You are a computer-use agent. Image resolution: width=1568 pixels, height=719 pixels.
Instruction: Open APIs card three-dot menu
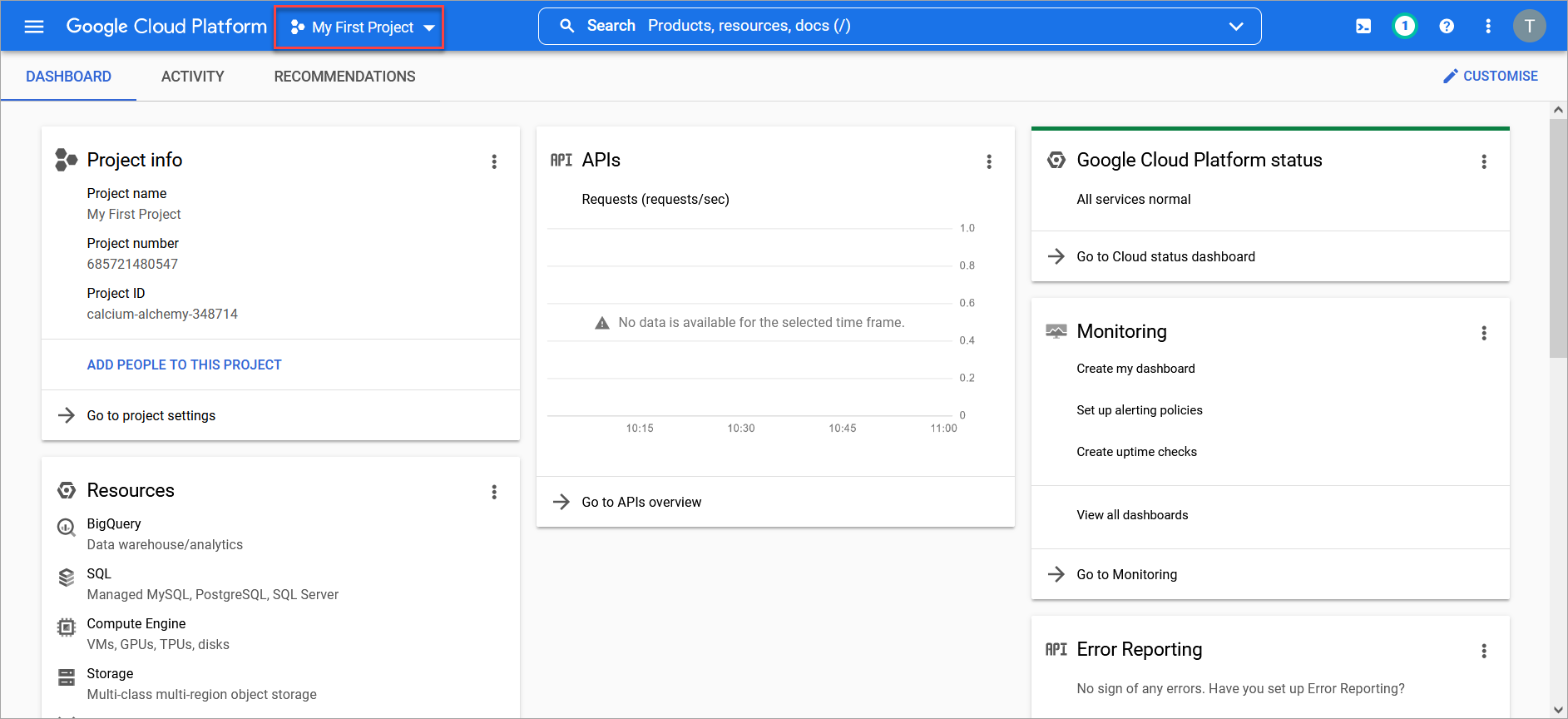coord(989,161)
